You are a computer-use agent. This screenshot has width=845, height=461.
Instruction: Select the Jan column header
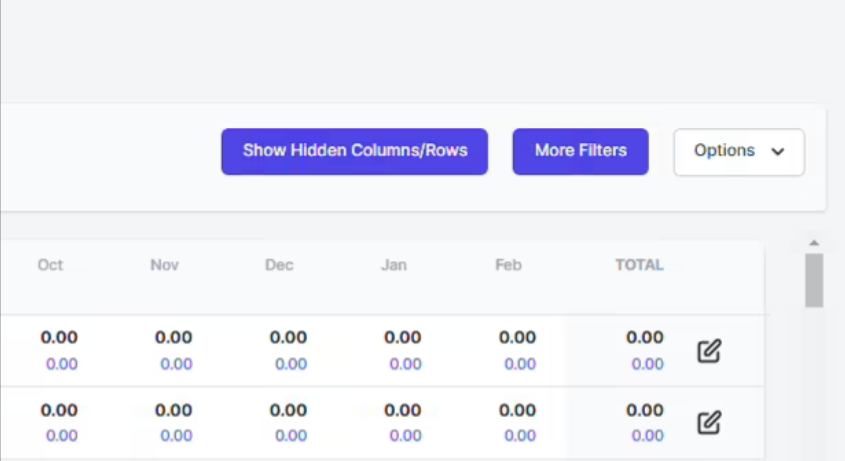[394, 265]
